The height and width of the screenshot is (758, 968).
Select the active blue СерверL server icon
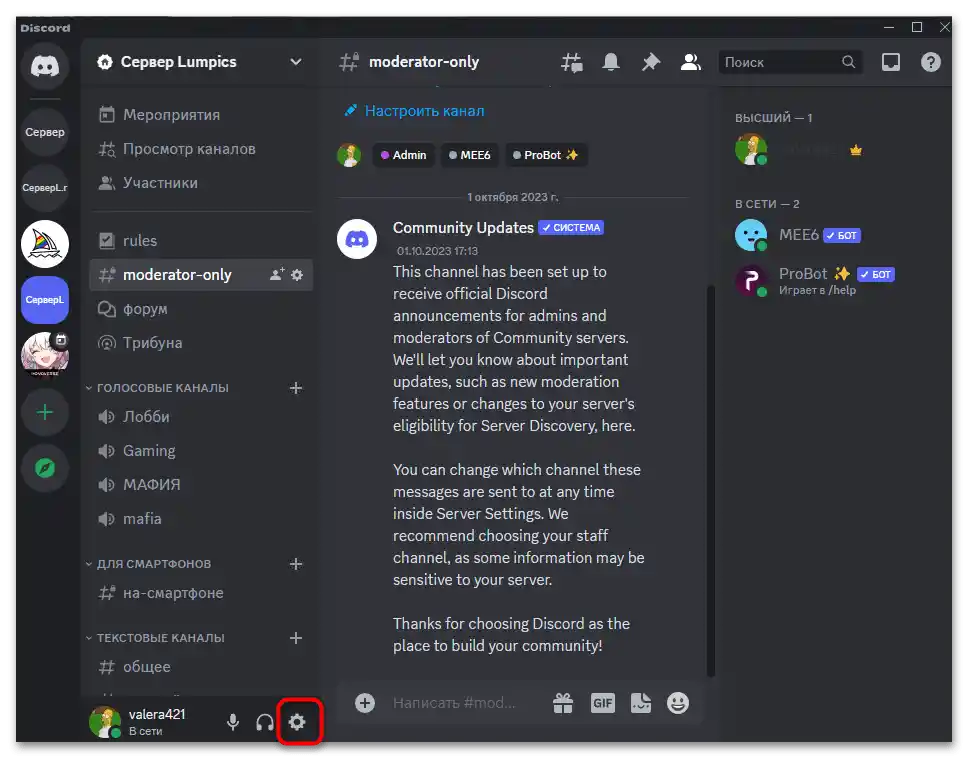(44, 300)
